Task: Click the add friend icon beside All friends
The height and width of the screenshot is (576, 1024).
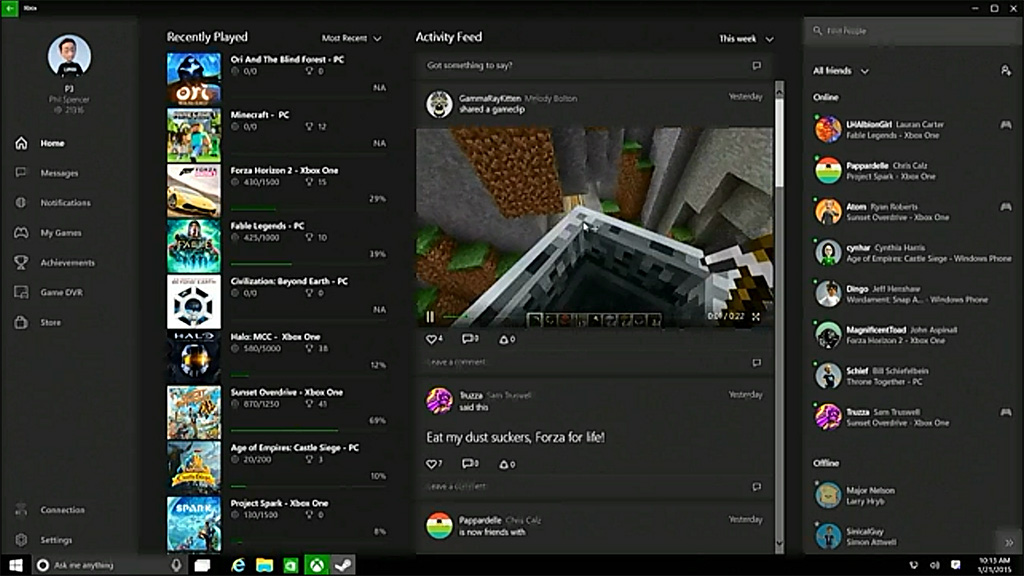Action: point(1005,71)
